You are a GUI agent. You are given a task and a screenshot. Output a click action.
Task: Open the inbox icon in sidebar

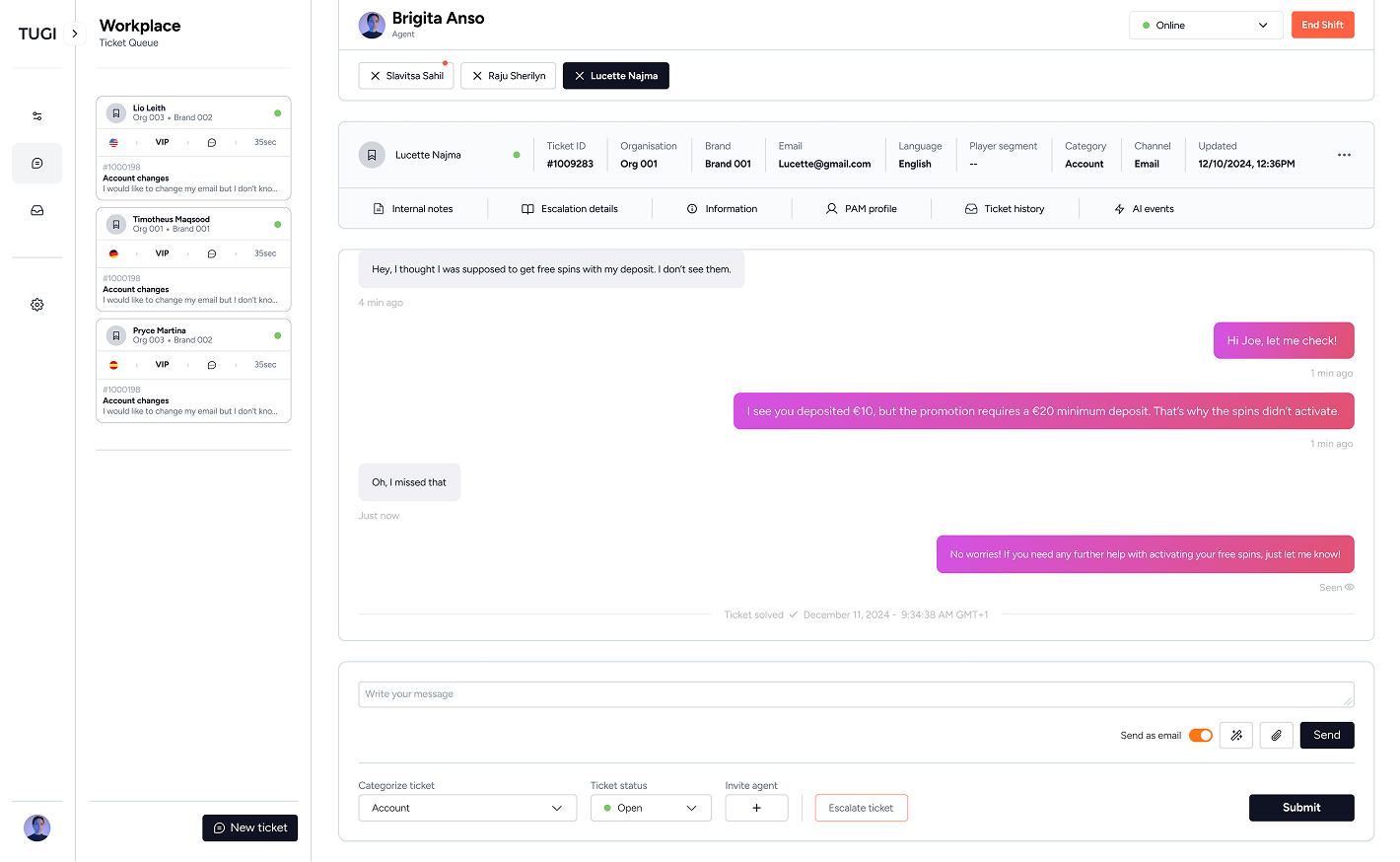tap(37, 211)
